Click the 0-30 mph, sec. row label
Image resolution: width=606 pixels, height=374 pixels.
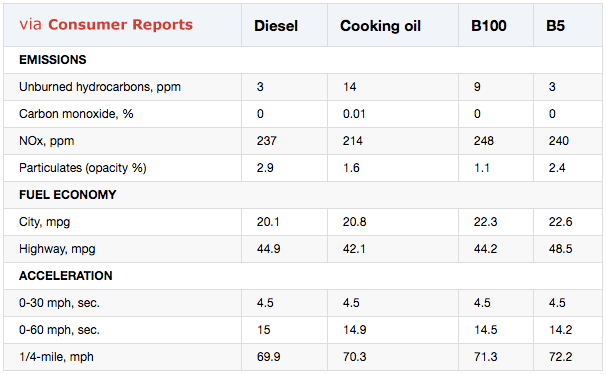point(59,303)
